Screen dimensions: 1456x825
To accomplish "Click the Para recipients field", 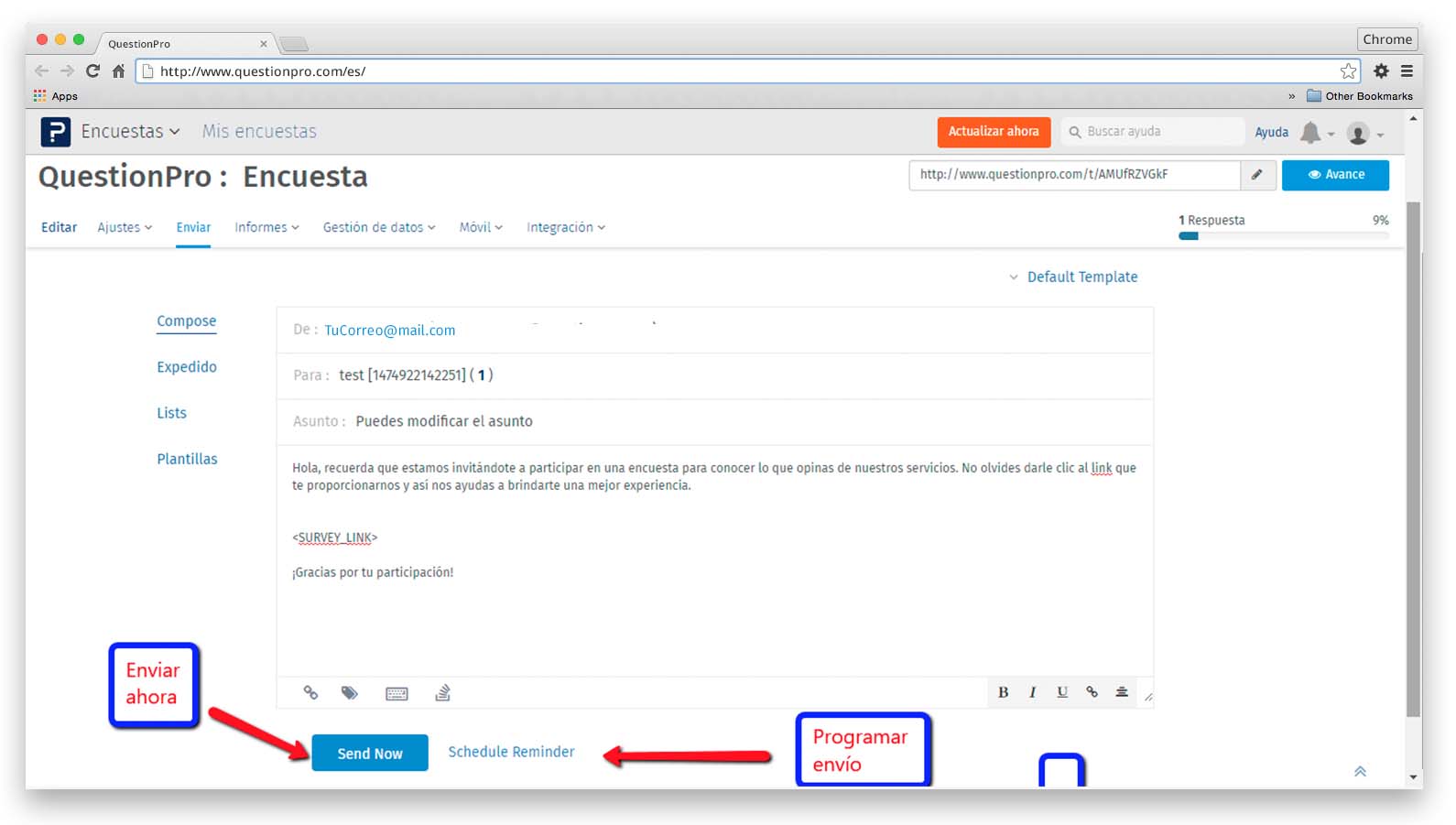I will pyautogui.click(x=714, y=375).
